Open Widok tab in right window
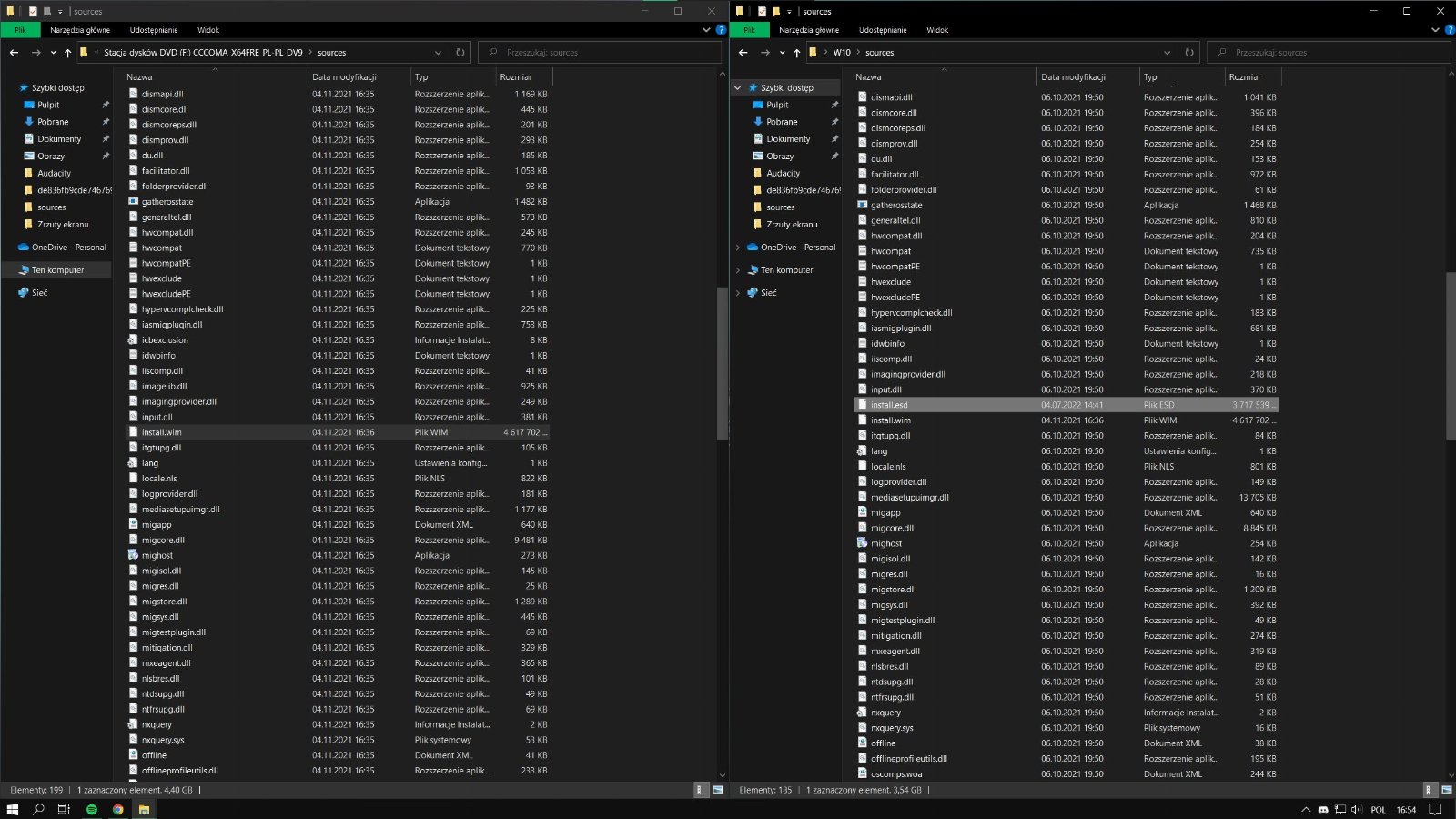This screenshot has width=1456, height=819. (937, 30)
